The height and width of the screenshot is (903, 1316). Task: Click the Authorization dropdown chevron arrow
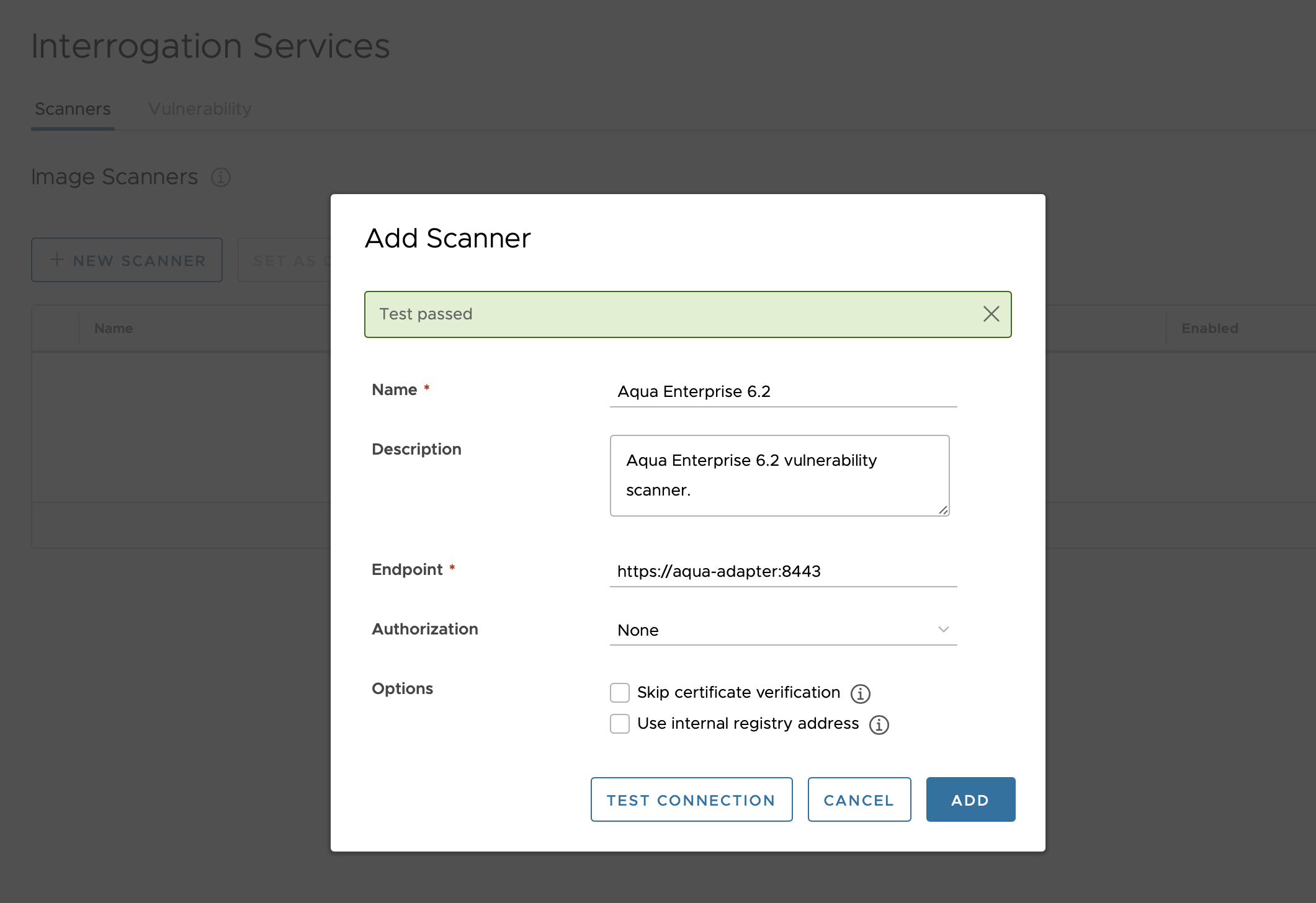point(943,629)
